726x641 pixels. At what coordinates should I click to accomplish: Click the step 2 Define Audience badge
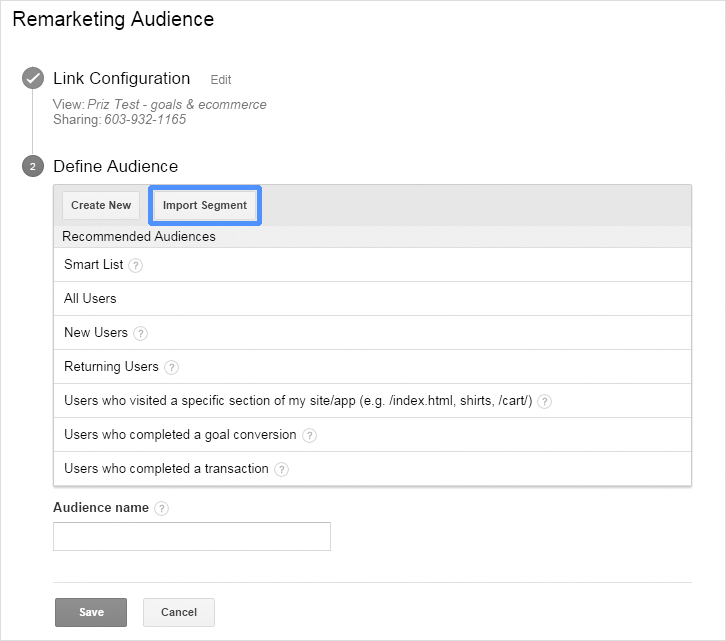tap(33, 167)
